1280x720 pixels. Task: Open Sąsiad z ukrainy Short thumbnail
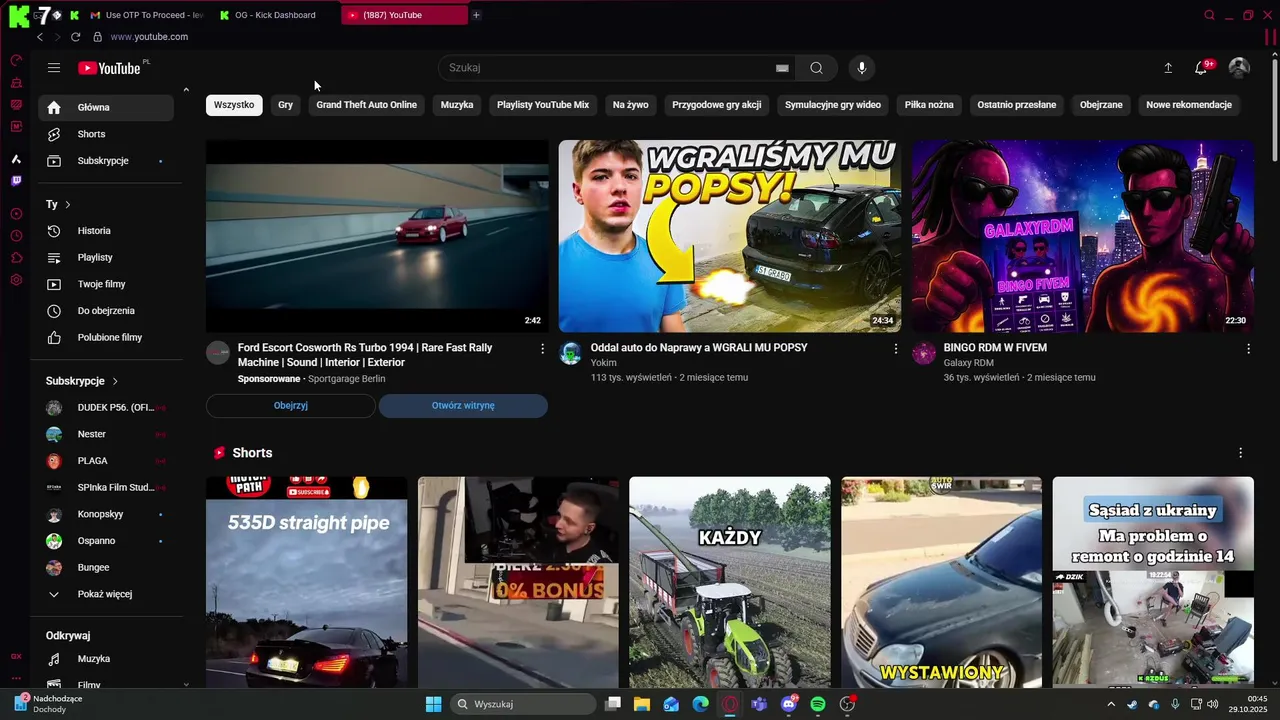tap(1153, 582)
